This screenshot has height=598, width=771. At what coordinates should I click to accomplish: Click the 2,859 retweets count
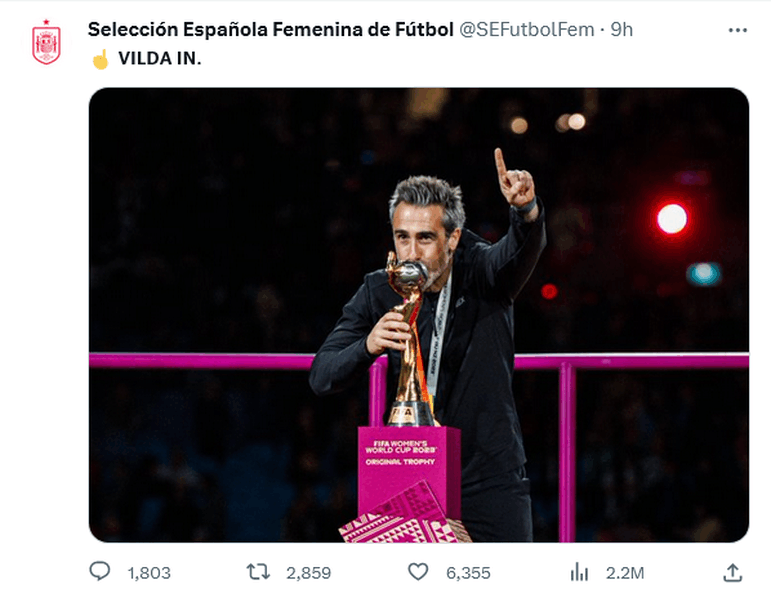(x=308, y=573)
